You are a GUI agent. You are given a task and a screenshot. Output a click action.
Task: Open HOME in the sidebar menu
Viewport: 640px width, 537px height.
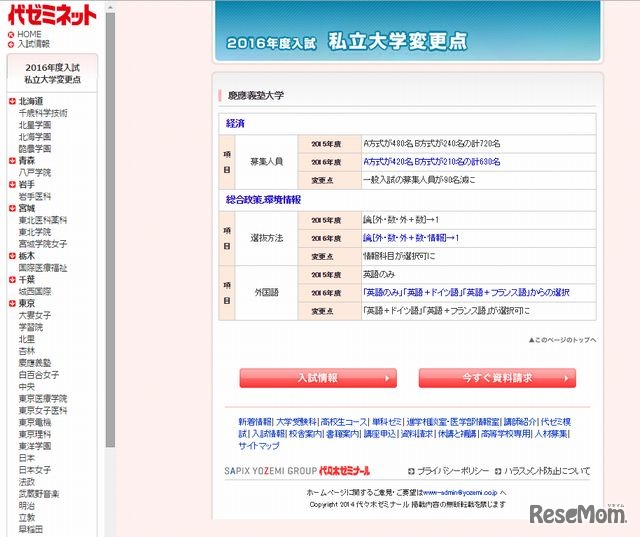[29, 34]
